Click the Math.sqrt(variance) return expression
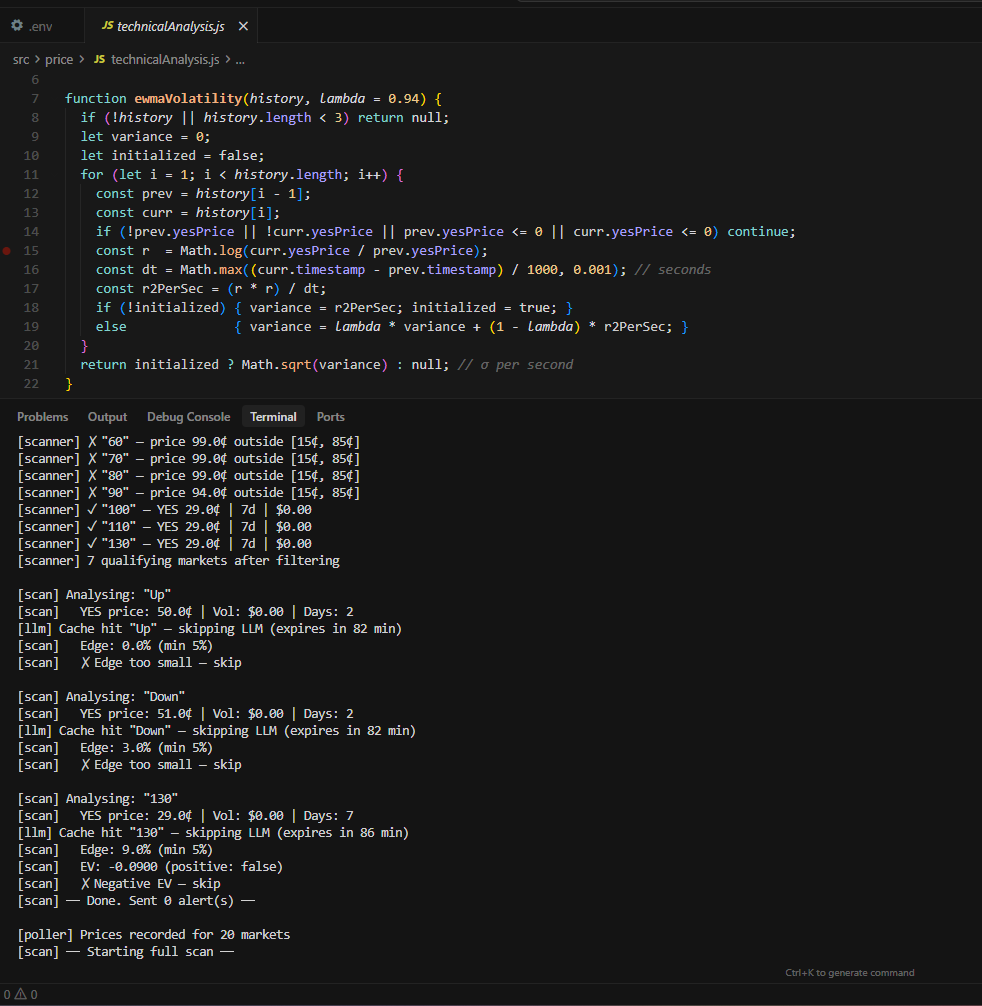The width and height of the screenshot is (982, 1006). point(314,364)
